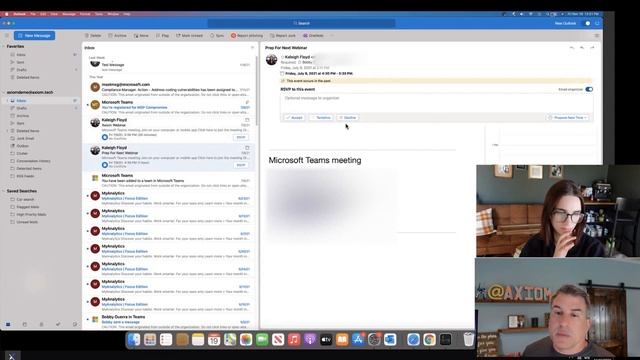This screenshot has width=640, height=360.
Task: Collapse the axiomdemo account folder tree
Action: [4, 92]
